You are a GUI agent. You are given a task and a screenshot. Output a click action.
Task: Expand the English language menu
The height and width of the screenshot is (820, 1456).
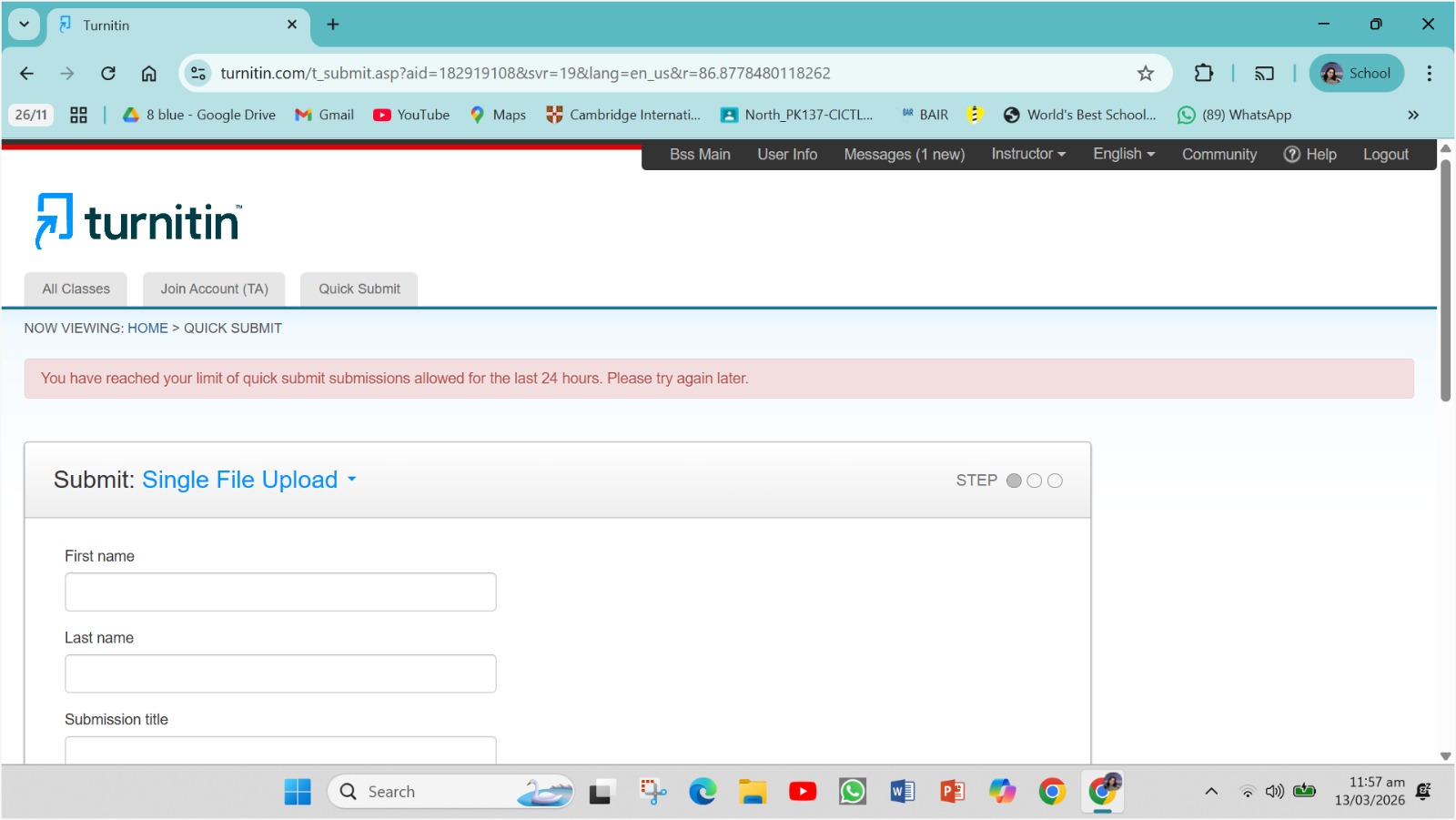tap(1123, 154)
